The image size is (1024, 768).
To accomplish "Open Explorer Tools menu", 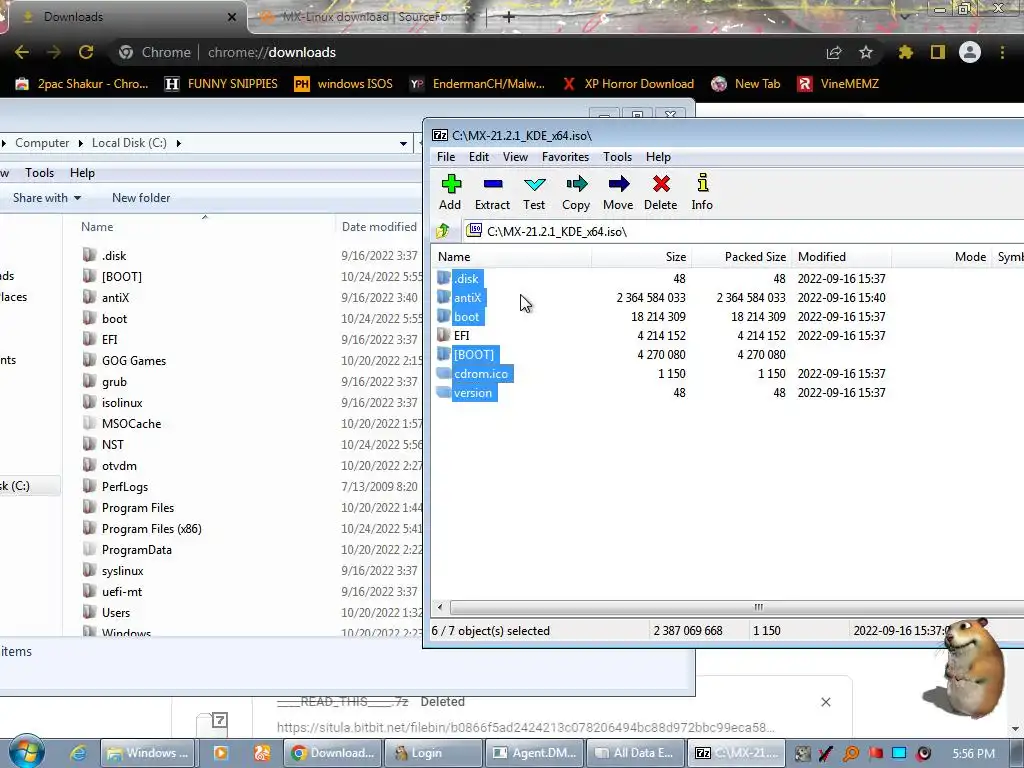I will 39,173.
